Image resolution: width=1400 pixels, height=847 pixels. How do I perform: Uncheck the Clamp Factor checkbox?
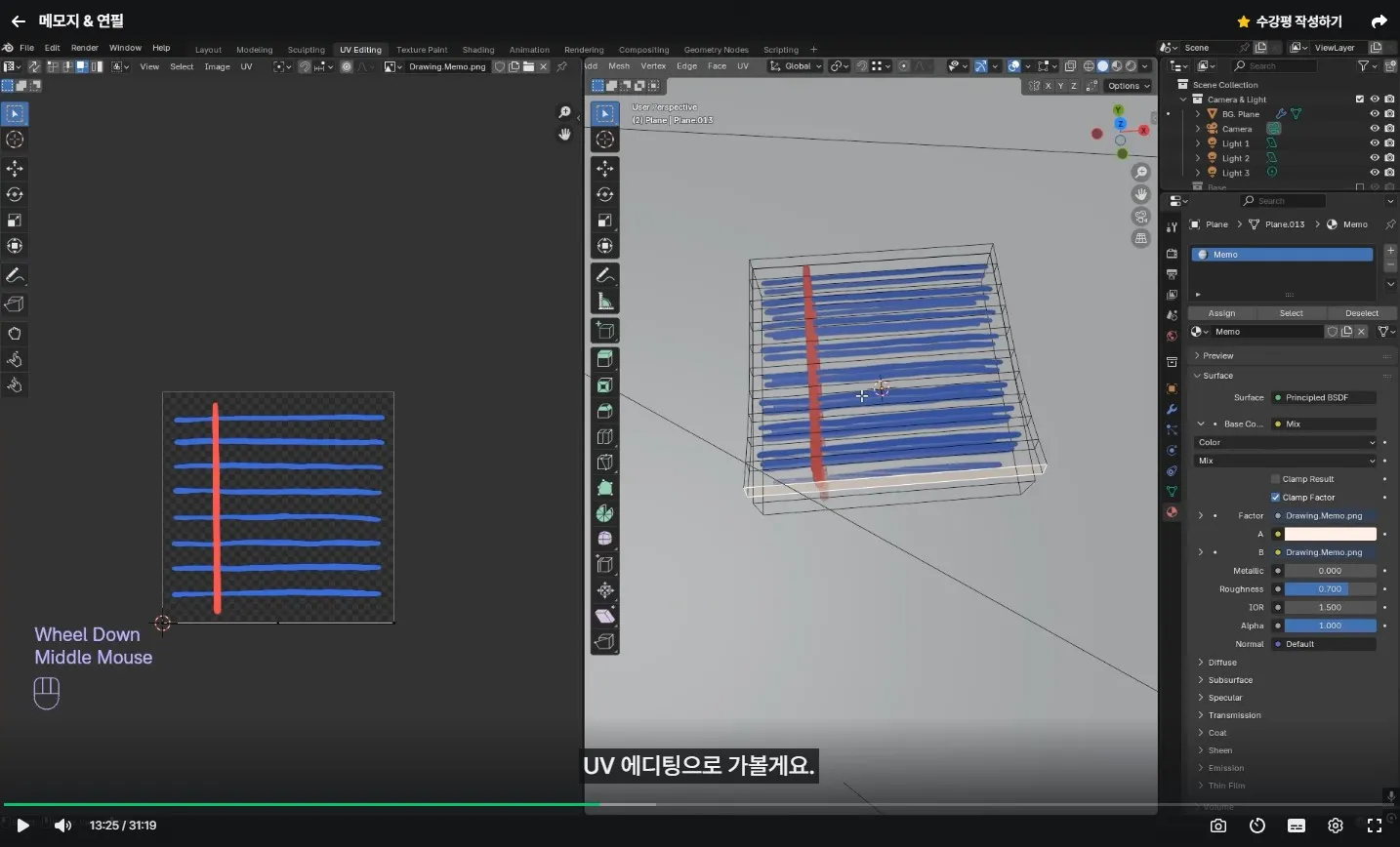pos(1275,498)
